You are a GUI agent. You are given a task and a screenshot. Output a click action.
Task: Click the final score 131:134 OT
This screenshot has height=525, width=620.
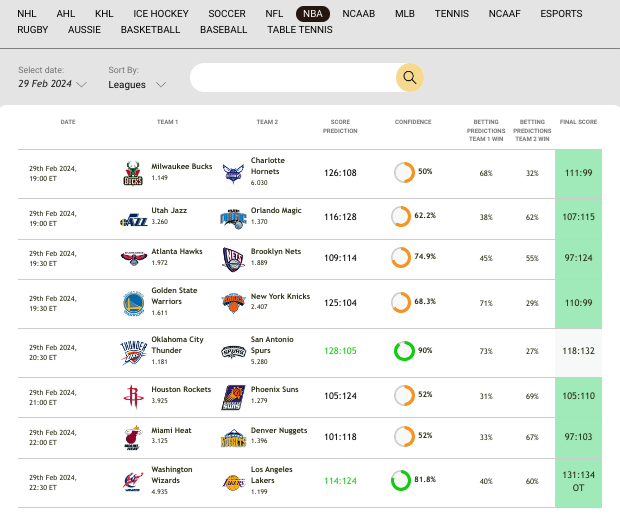578,482
